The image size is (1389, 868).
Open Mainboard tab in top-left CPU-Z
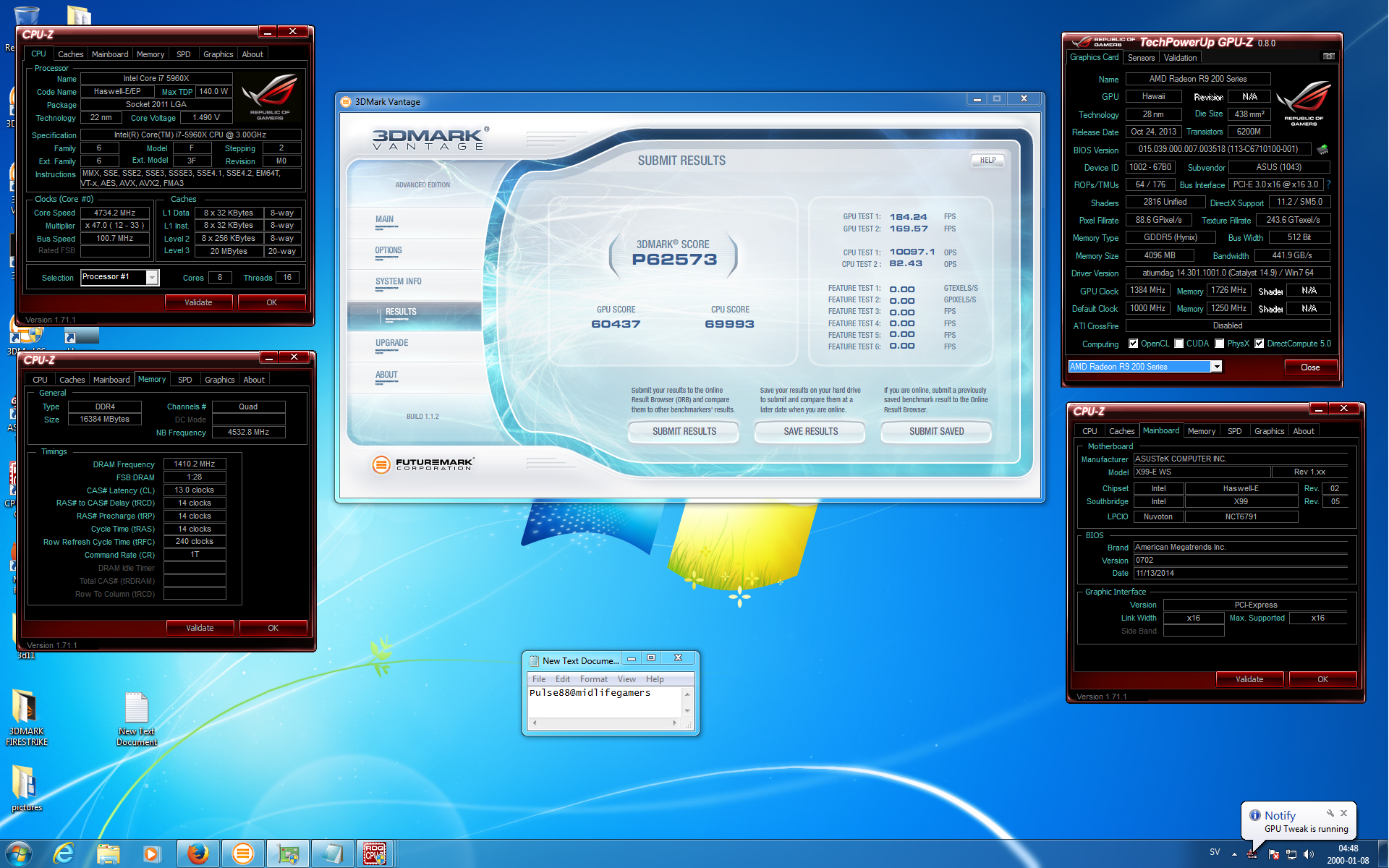point(110,54)
